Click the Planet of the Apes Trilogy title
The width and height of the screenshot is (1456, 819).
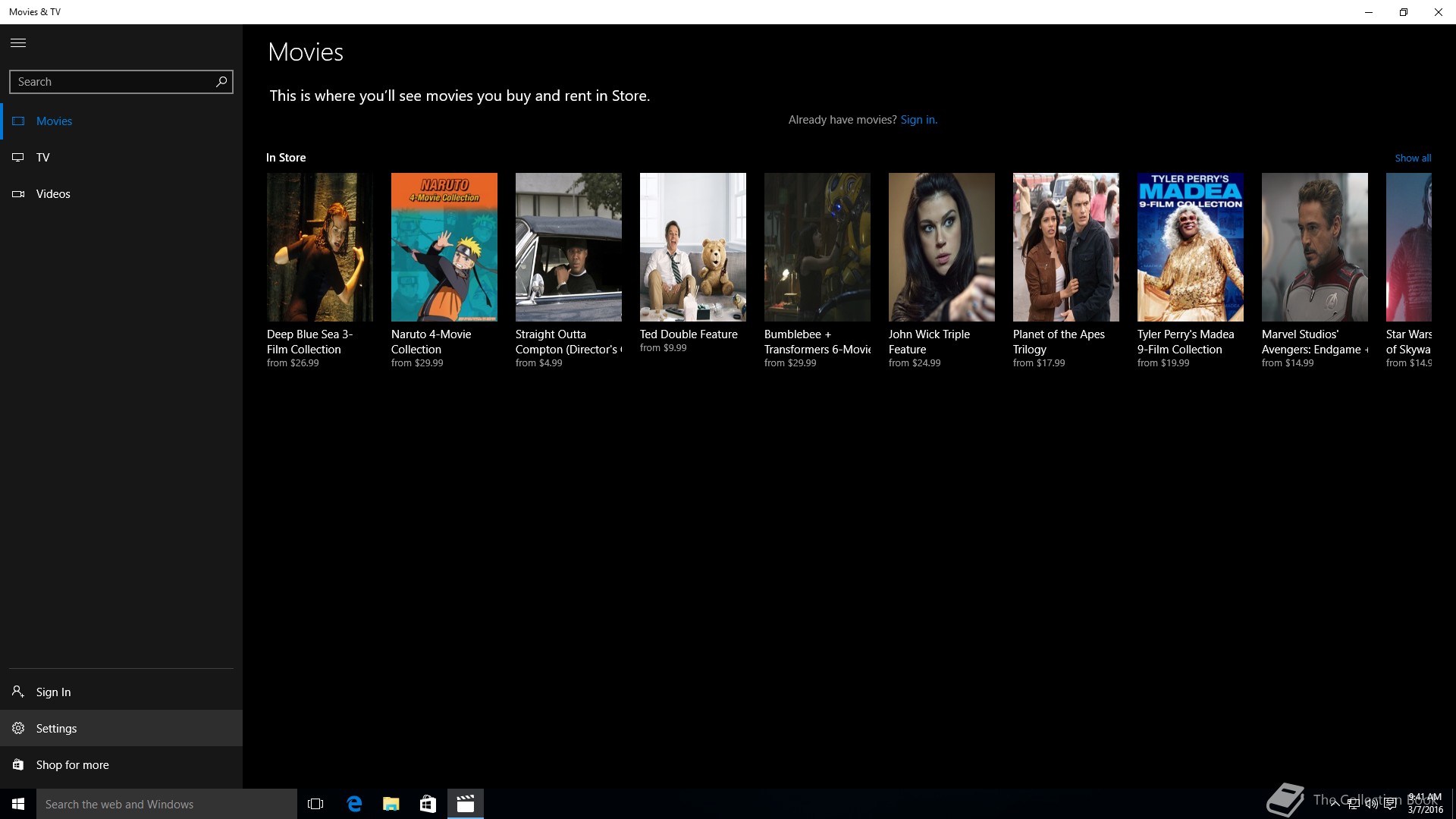pyautogui.click(x=1059, y=341)
